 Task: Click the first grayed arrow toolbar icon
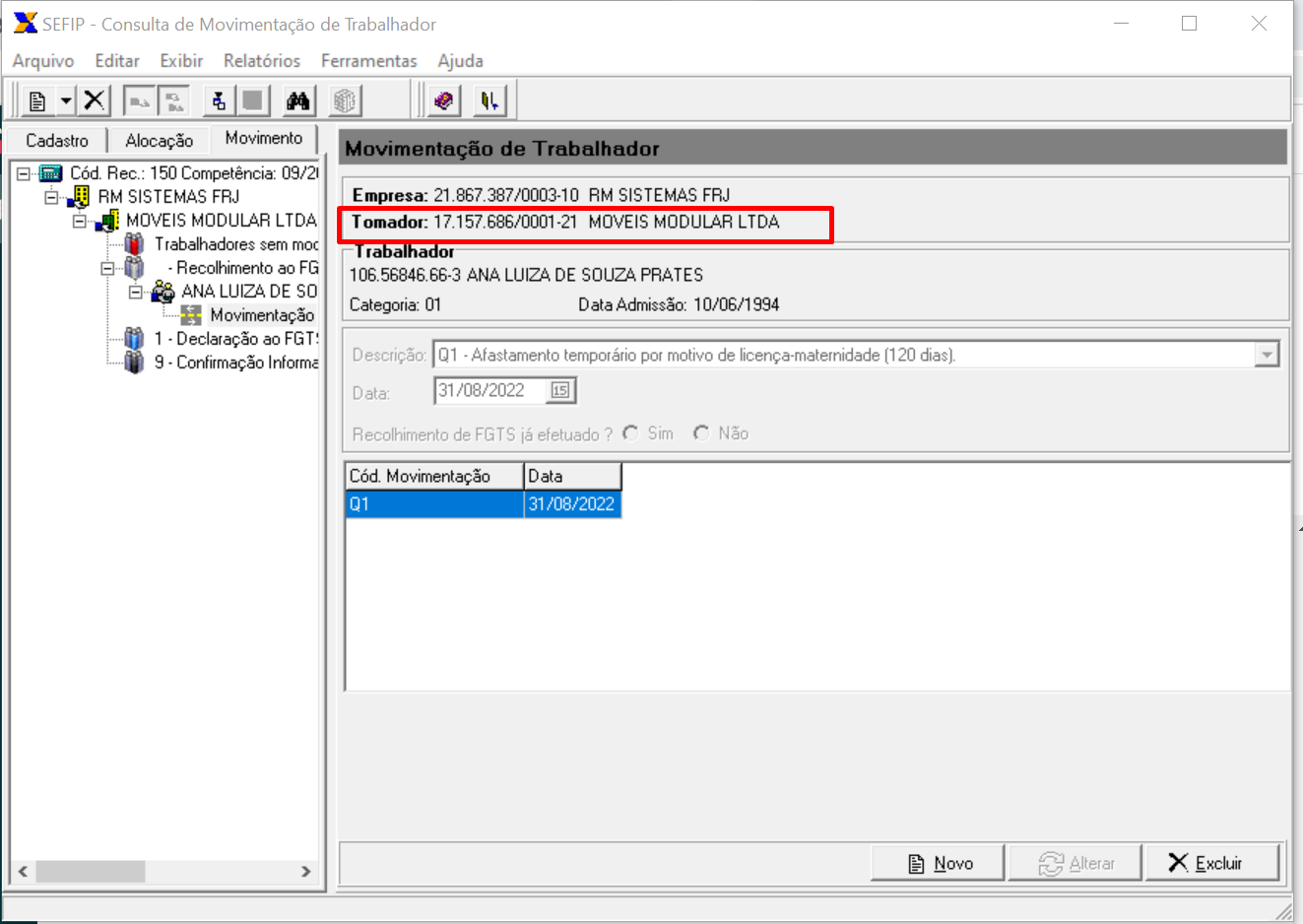[139, 100]
